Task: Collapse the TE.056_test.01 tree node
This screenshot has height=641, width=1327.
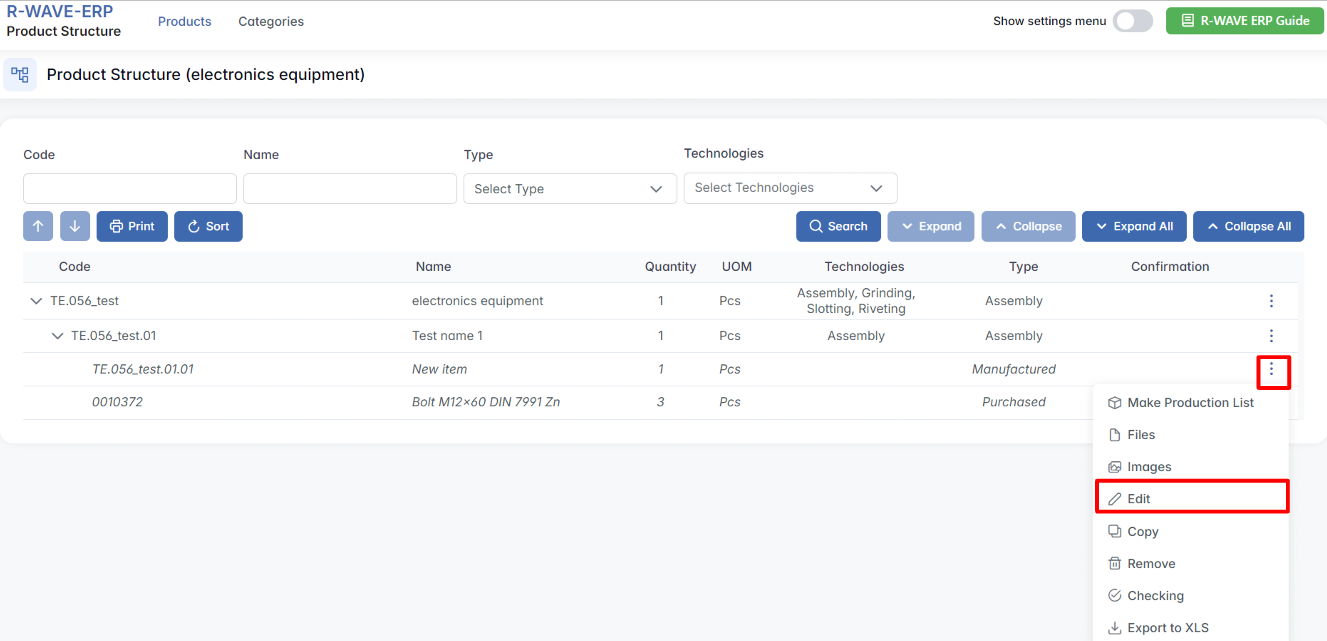Action: click(58, 336)
